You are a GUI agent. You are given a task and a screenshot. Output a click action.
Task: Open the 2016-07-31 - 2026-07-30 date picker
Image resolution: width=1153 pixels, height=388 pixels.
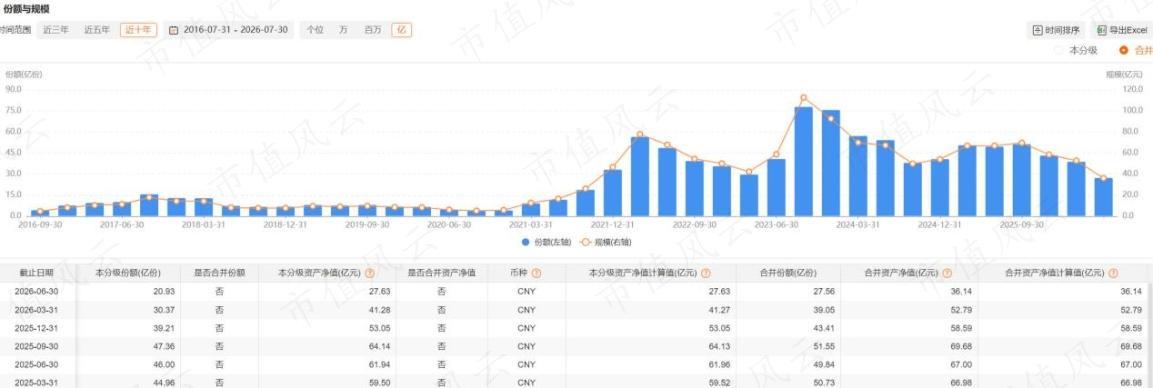tap(229, 30)
